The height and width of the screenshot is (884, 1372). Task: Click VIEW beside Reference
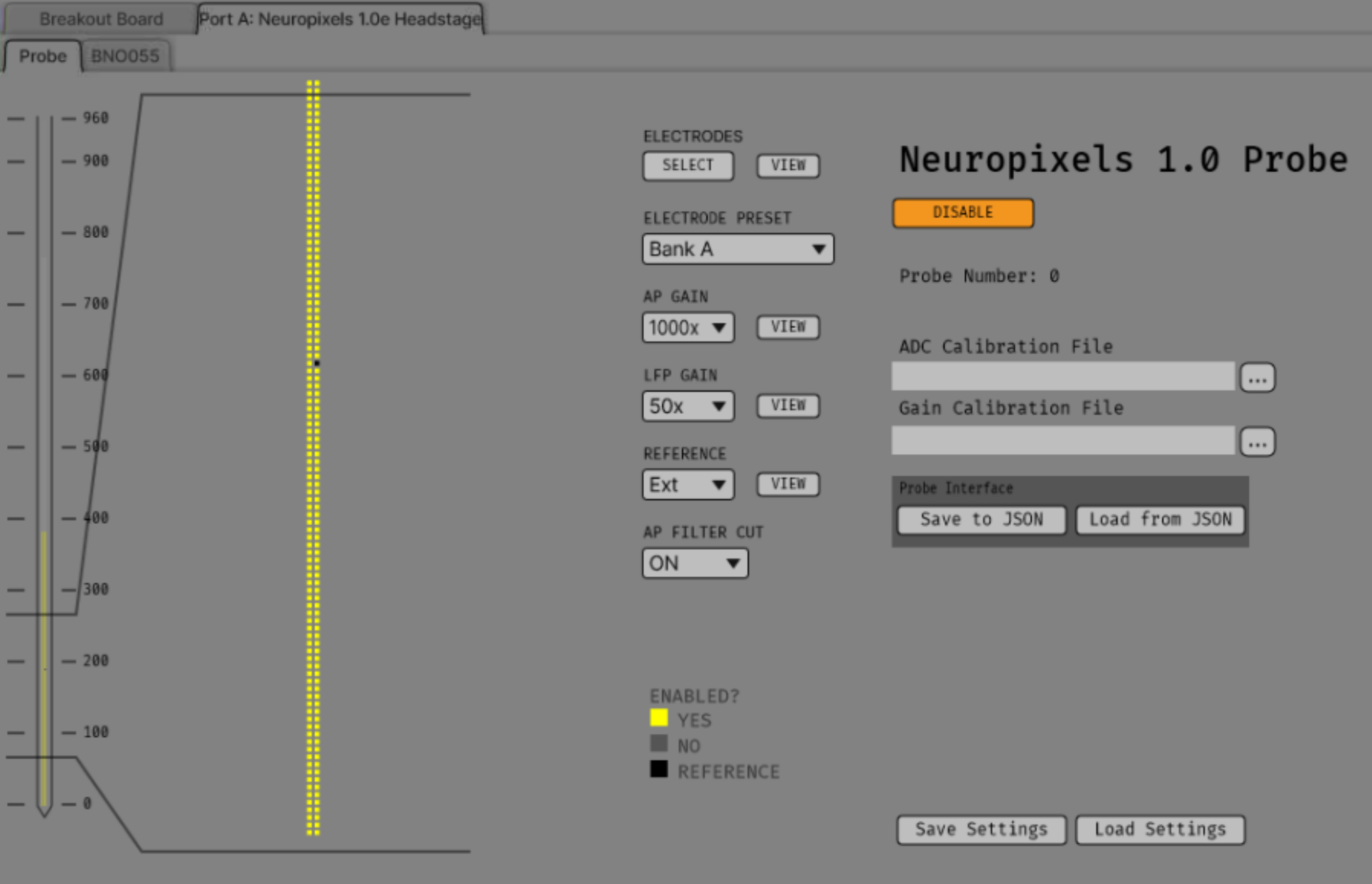tap(788, 484)
